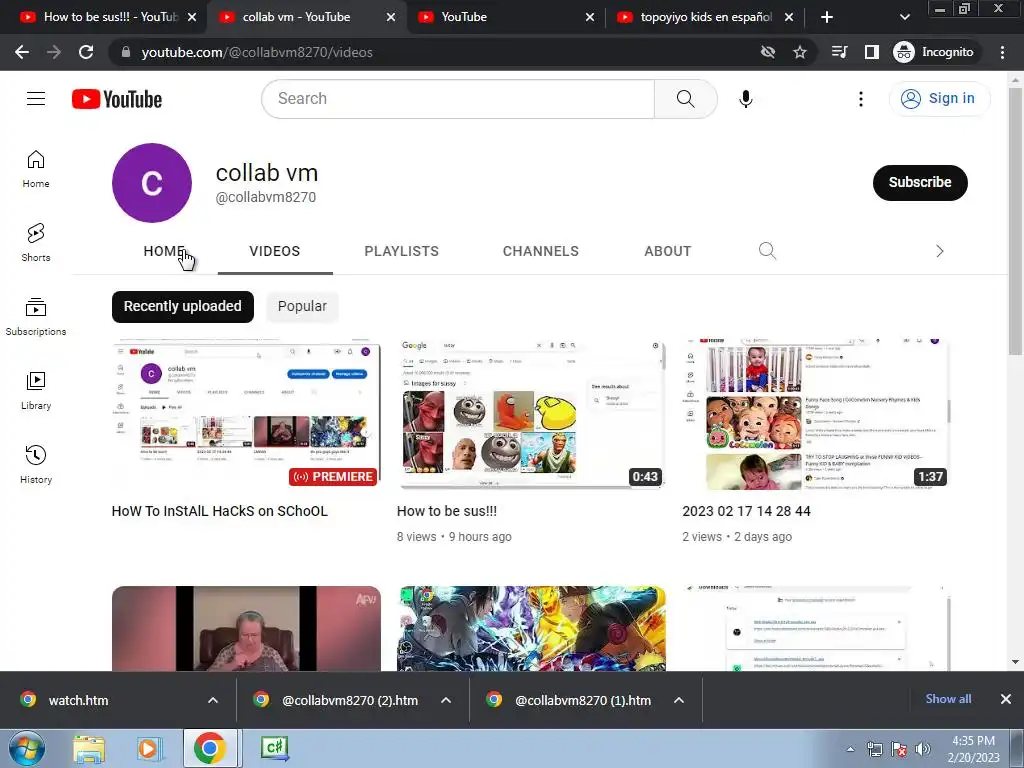The width and height of the screenshot is (1024, 768).
Task: Open the media control icon in toolbar
Action: pos(839,52)
